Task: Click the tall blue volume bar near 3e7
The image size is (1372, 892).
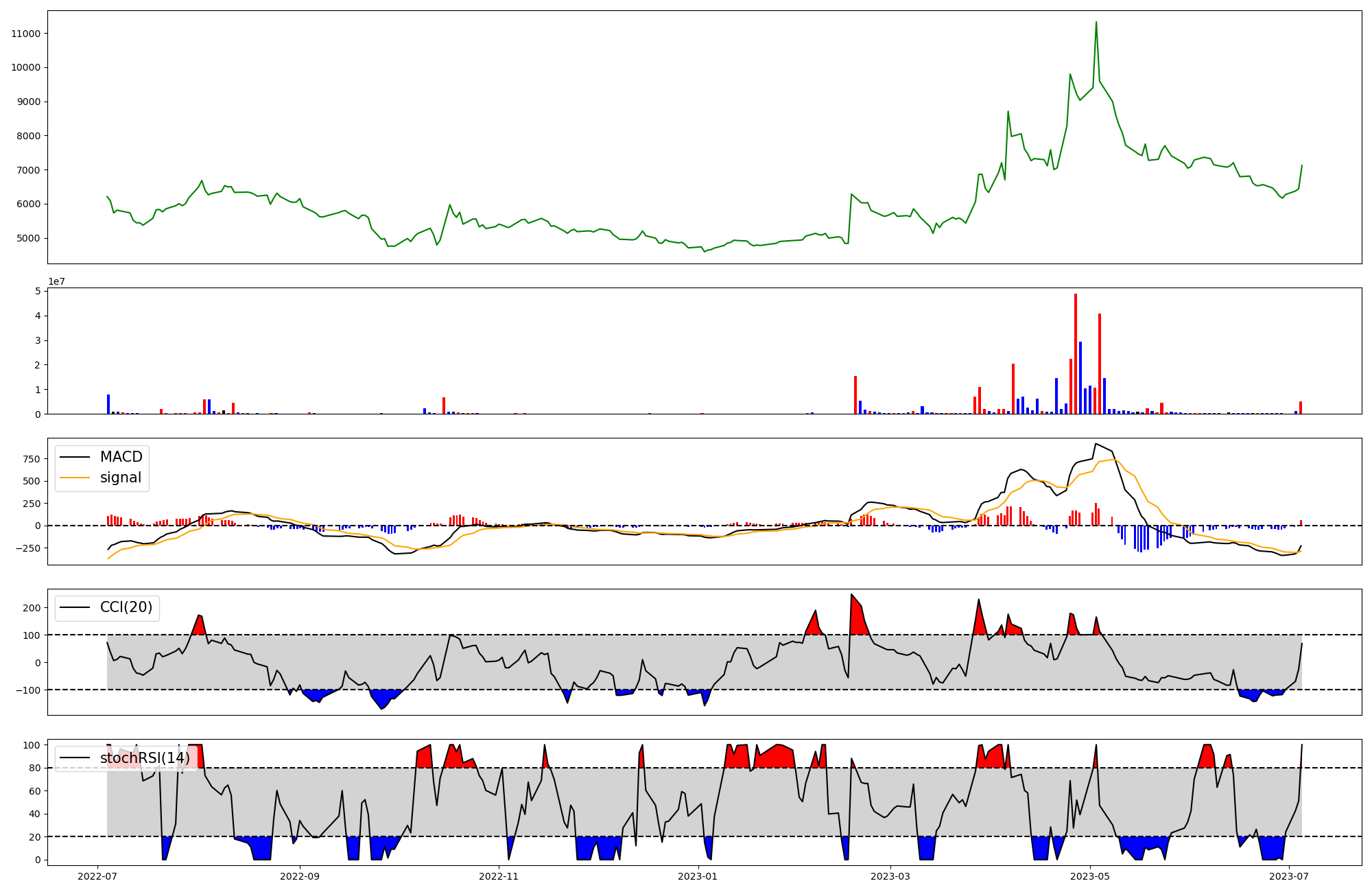Action: [1080, 377]
